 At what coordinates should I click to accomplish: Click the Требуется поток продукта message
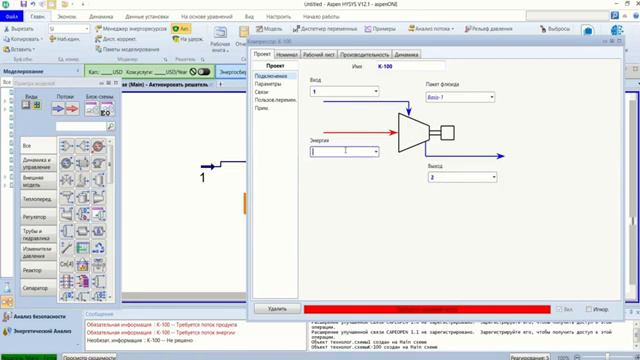point(162,325)
